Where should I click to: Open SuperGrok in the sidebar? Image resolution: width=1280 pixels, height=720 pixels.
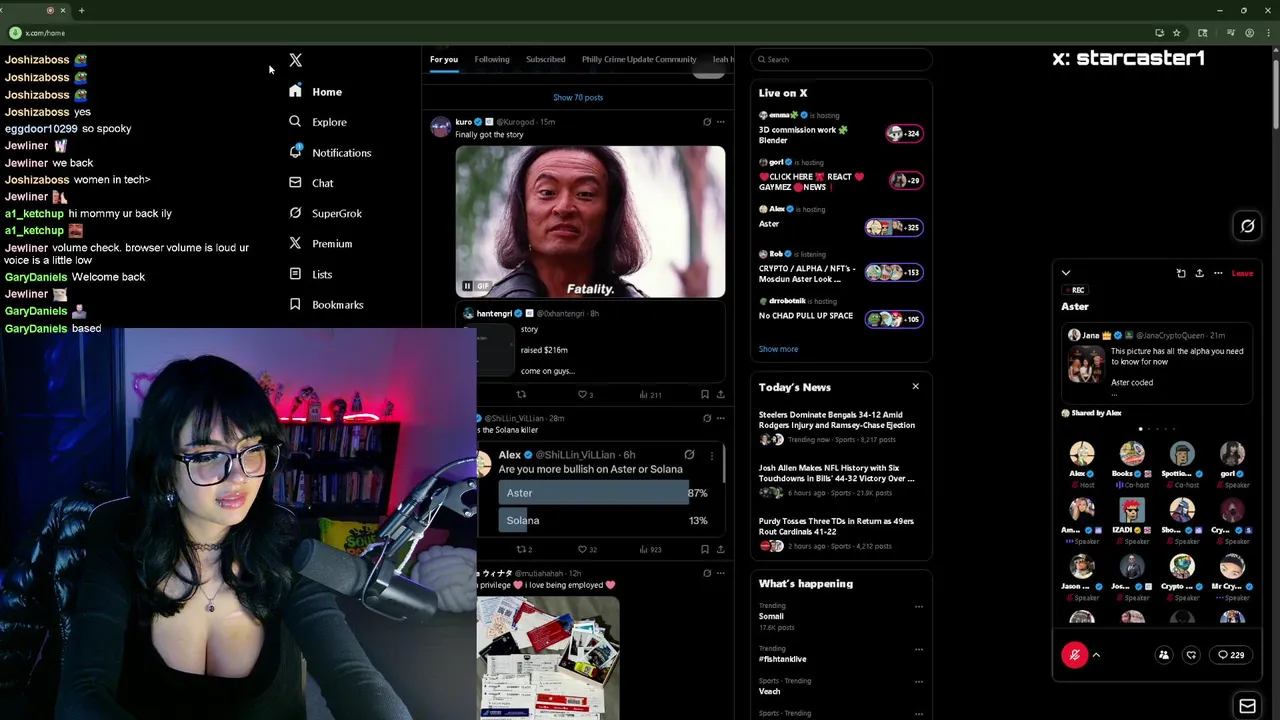point(326,213)
